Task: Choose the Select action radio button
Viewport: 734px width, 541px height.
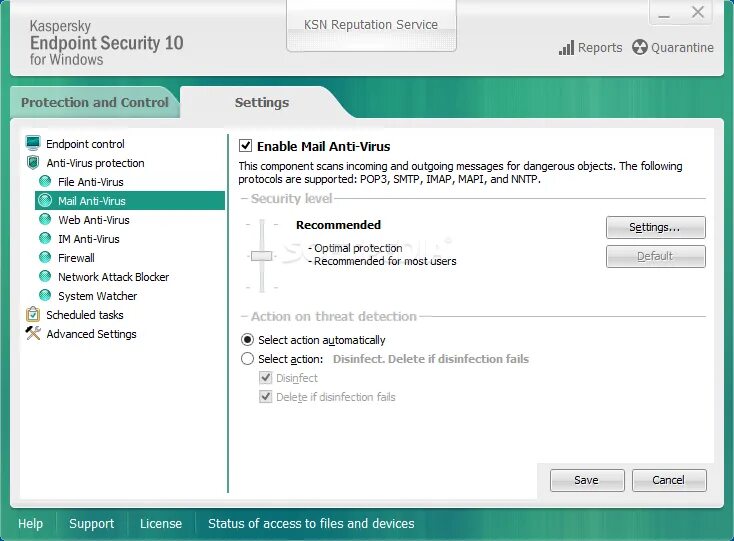Action: 247,358
